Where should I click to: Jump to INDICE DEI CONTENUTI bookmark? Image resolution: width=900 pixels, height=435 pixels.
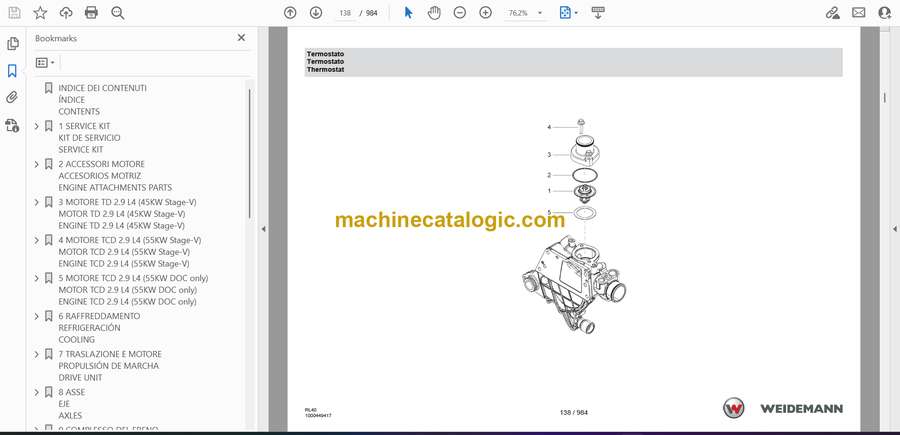102,88
